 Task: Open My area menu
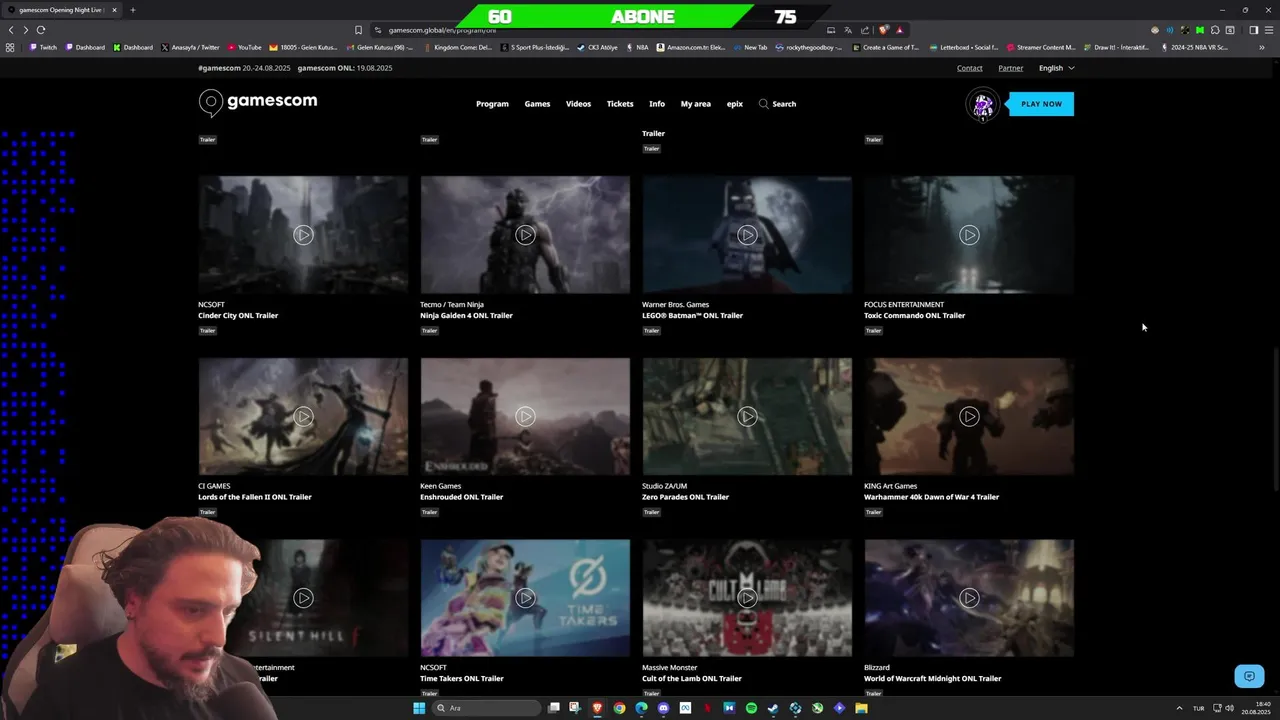click(696, 104)
